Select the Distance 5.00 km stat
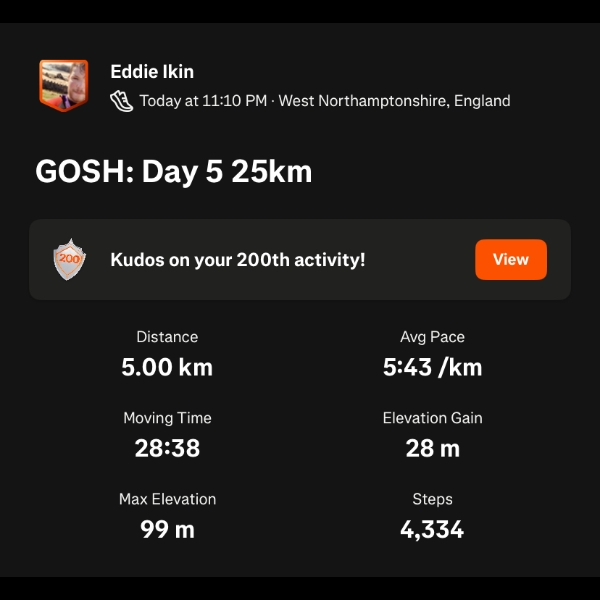 pyautogui.click(x=167, y=354)
